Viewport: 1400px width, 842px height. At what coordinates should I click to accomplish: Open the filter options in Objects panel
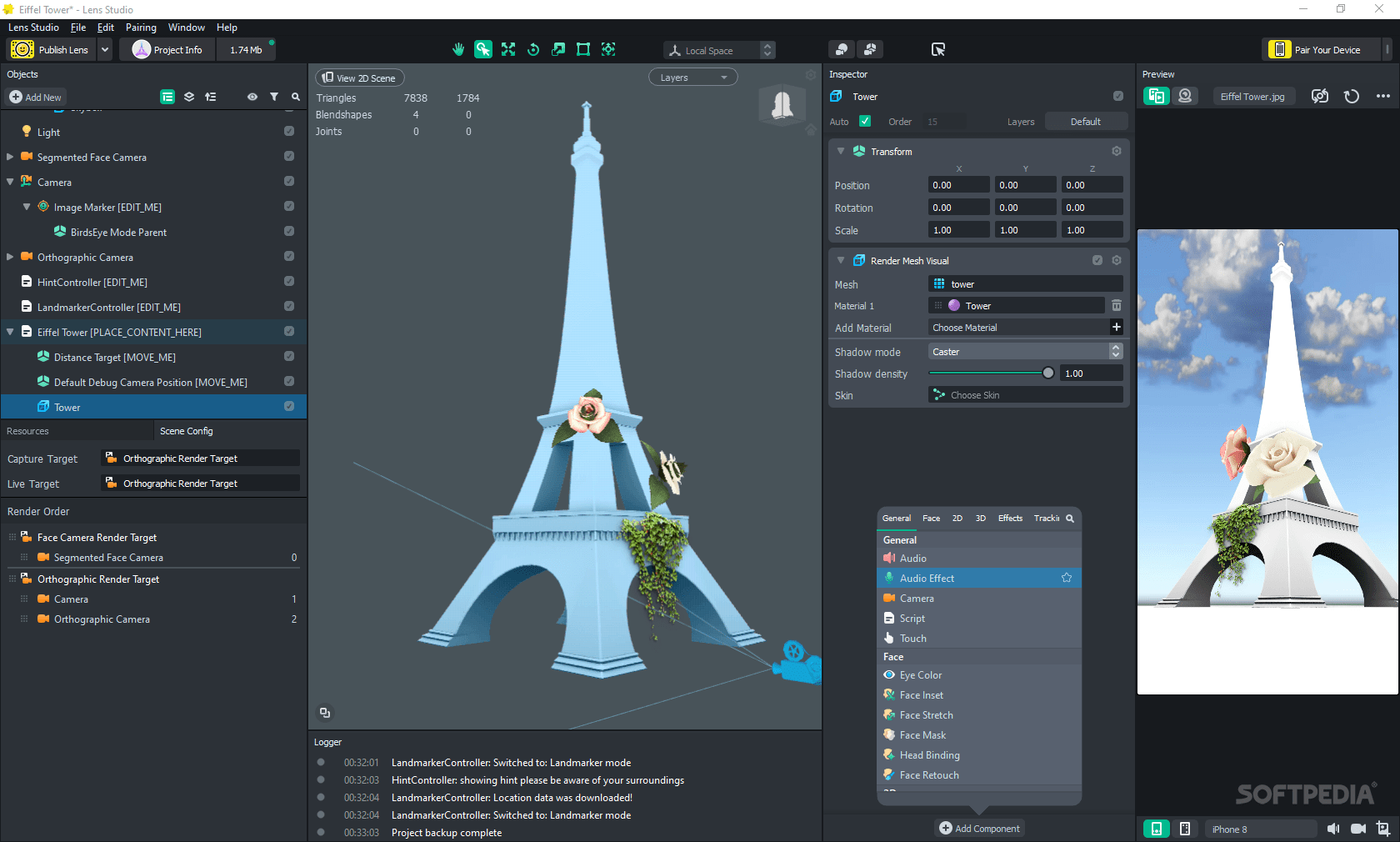click(x=274, y=97)
